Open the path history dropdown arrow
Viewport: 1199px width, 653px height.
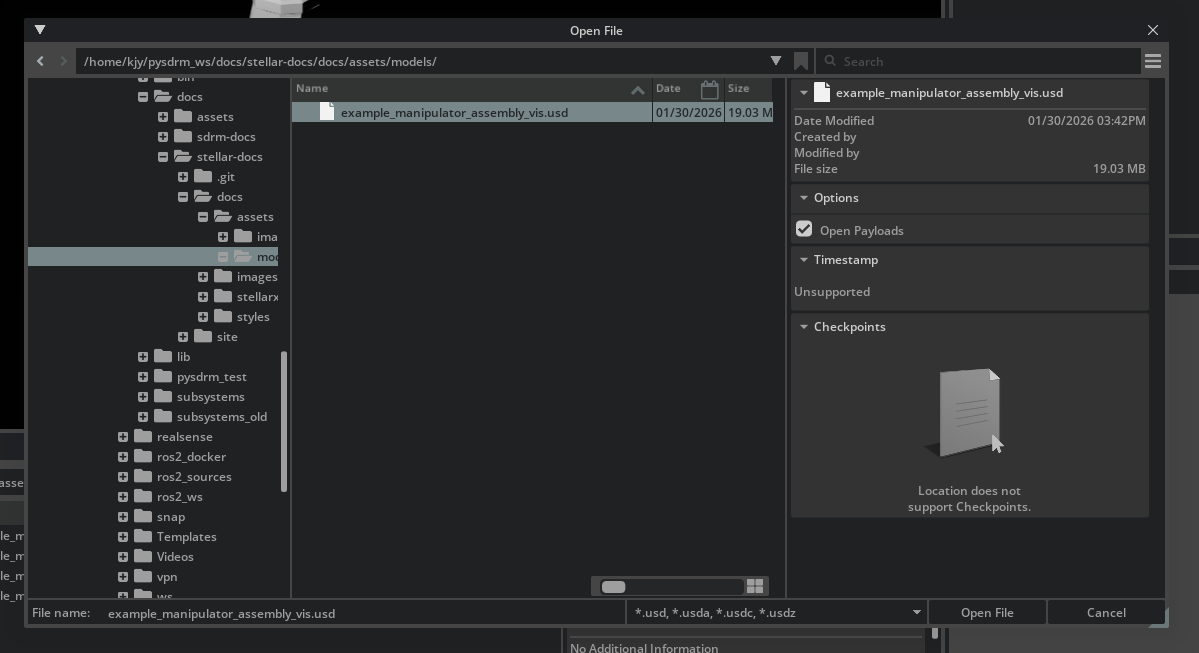(775, 61)
